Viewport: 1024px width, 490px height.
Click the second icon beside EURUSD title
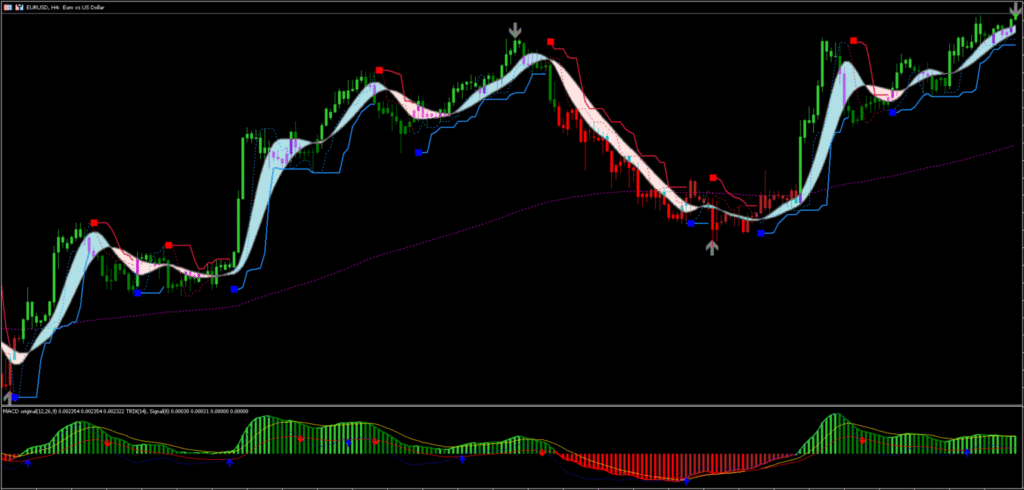coord(19,7)
